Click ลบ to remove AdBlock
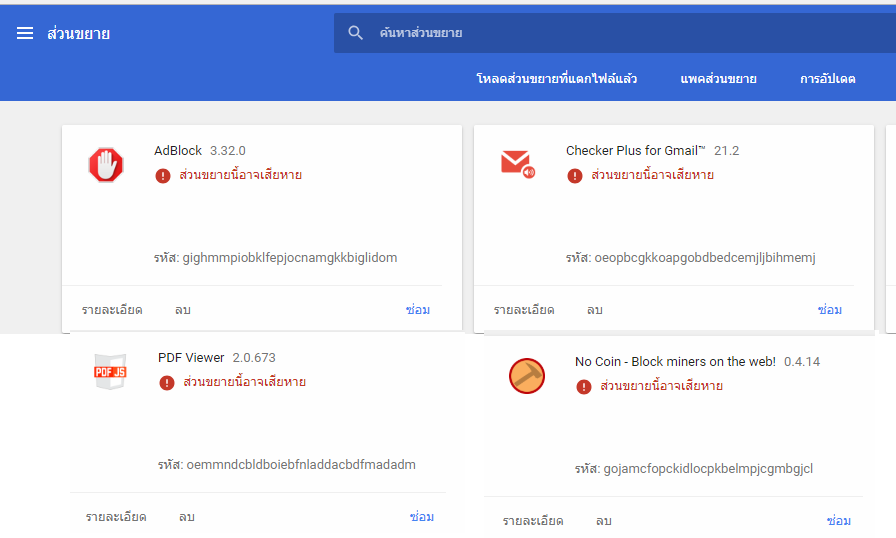896x538 pixels. (183, 310)
